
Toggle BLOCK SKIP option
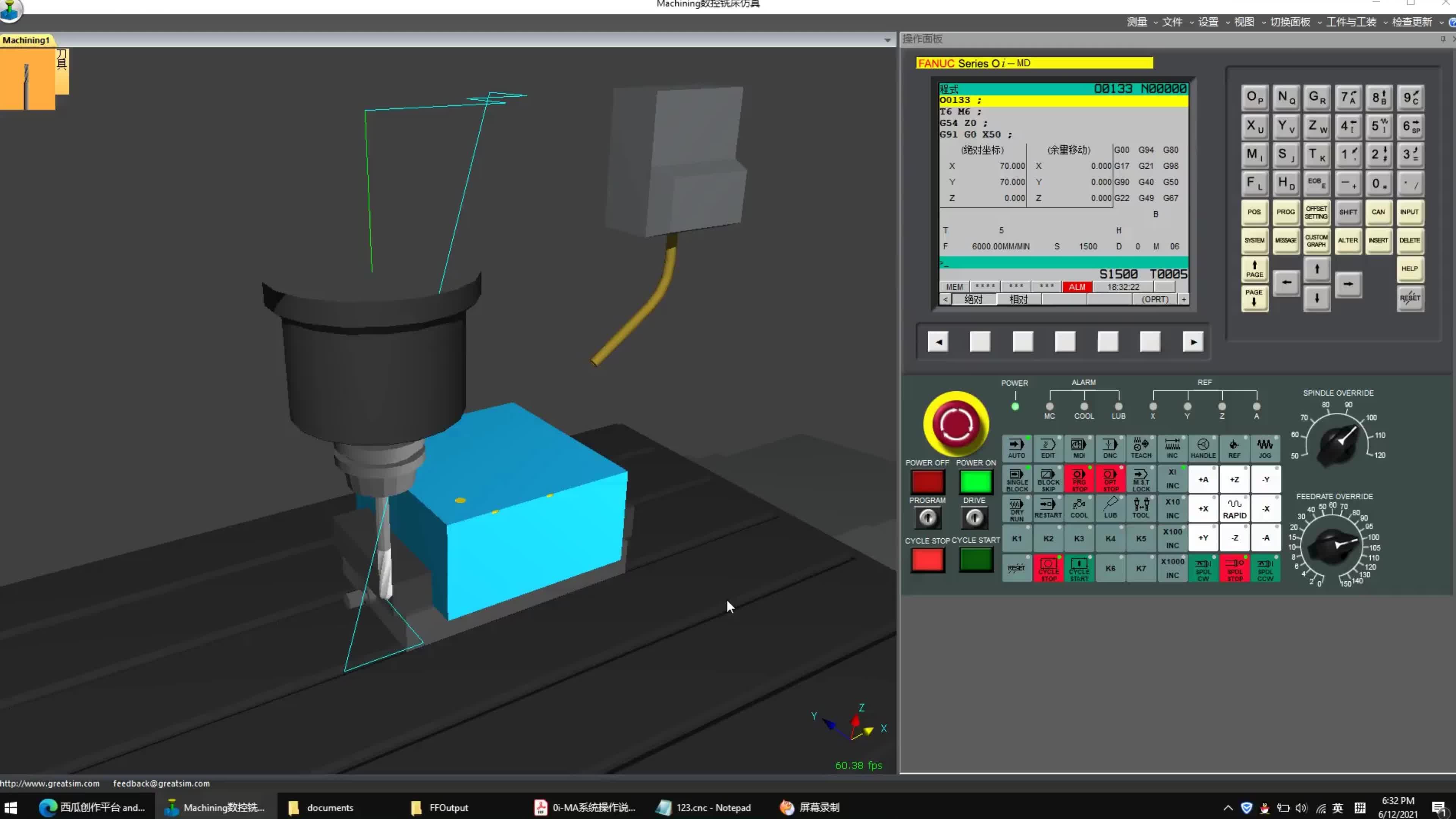click(x=1048, y=479)
